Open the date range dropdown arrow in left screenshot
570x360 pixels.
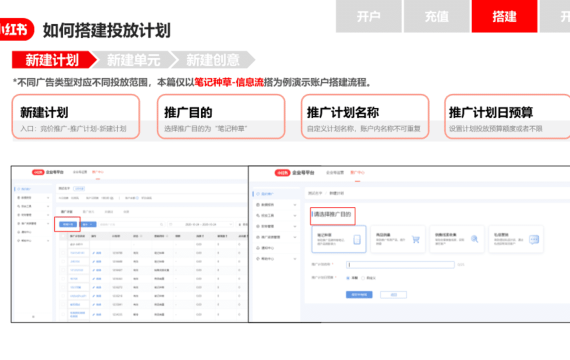pyautogui.click(x=230, y=224)
